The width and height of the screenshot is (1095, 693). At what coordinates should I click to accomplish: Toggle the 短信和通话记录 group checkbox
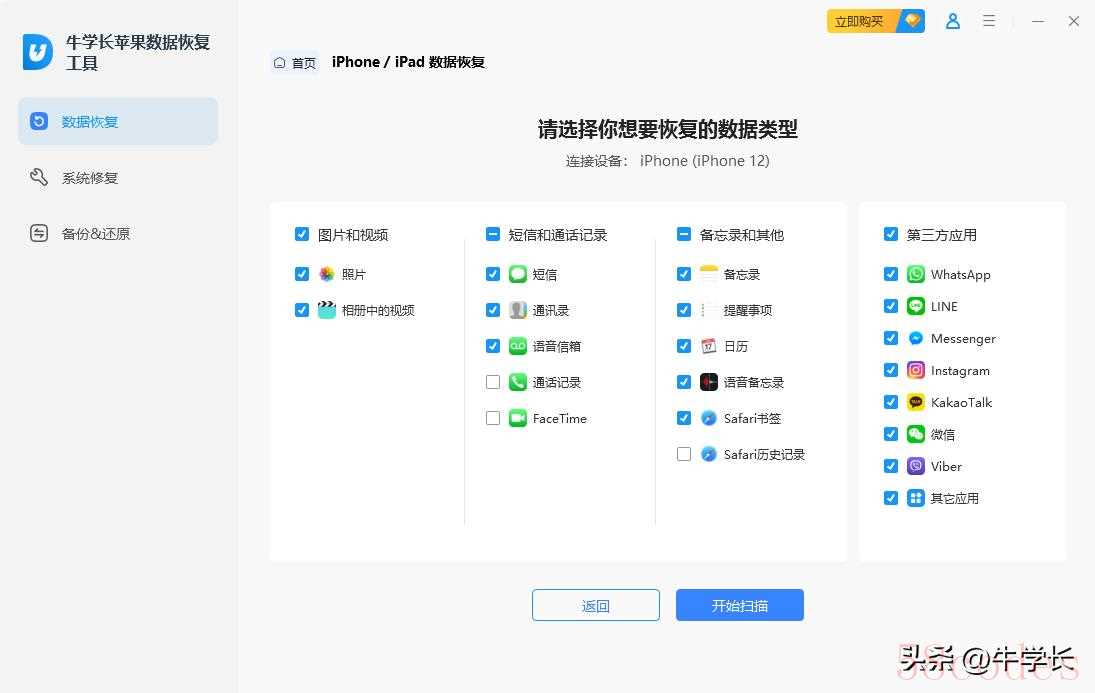coord(493,234)
